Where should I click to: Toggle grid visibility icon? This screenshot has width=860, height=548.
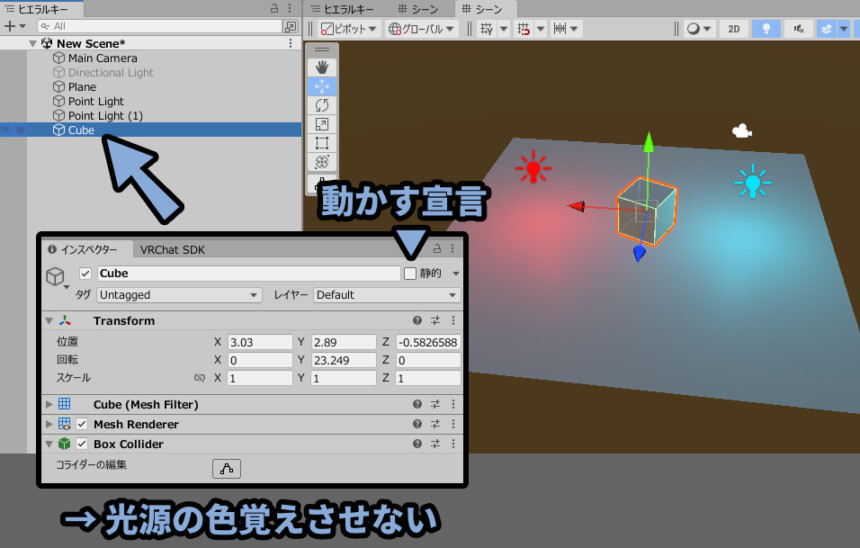tap(486, 29)
